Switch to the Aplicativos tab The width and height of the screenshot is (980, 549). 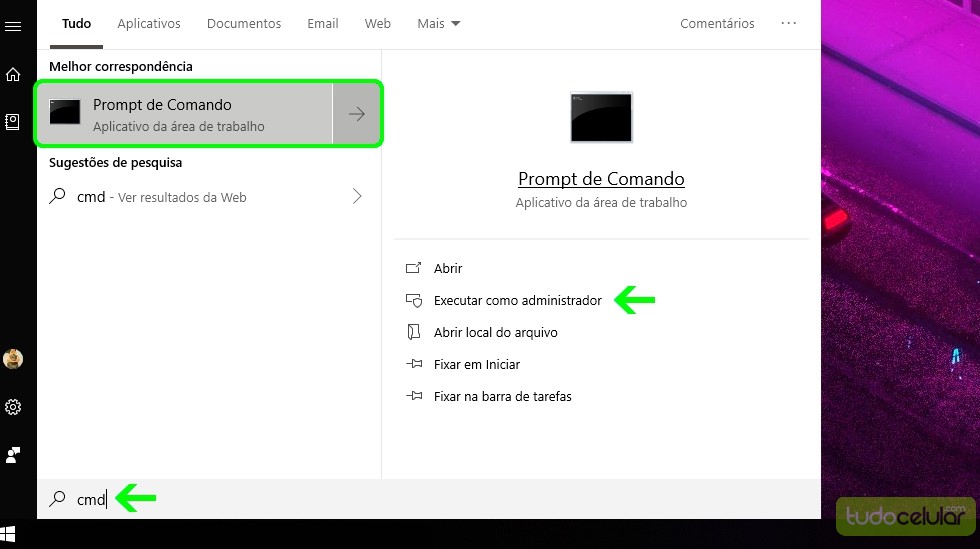click(149, 24)
